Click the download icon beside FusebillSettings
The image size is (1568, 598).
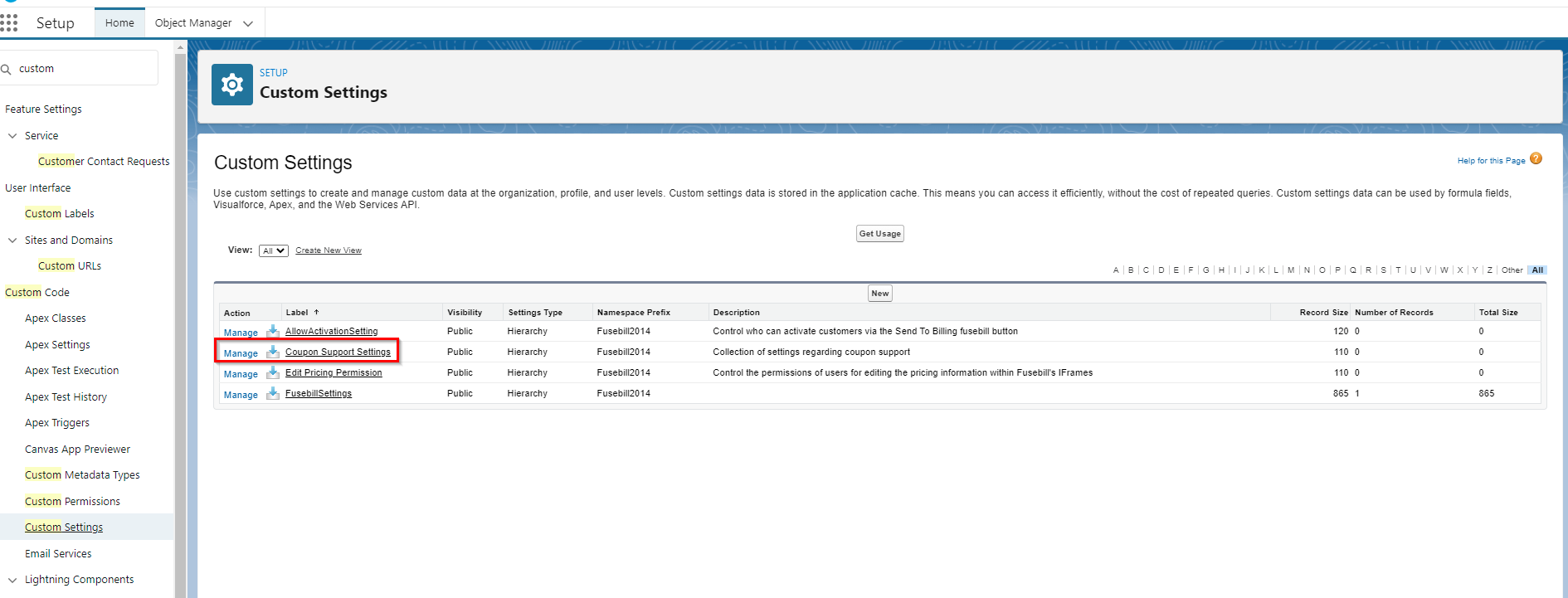point(273,393)
